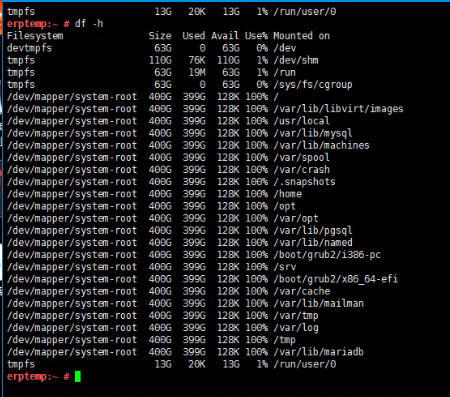Click the '/var/lib/mariadb' mount point
The height and width of the screenshot is (397, 450).
318,352
